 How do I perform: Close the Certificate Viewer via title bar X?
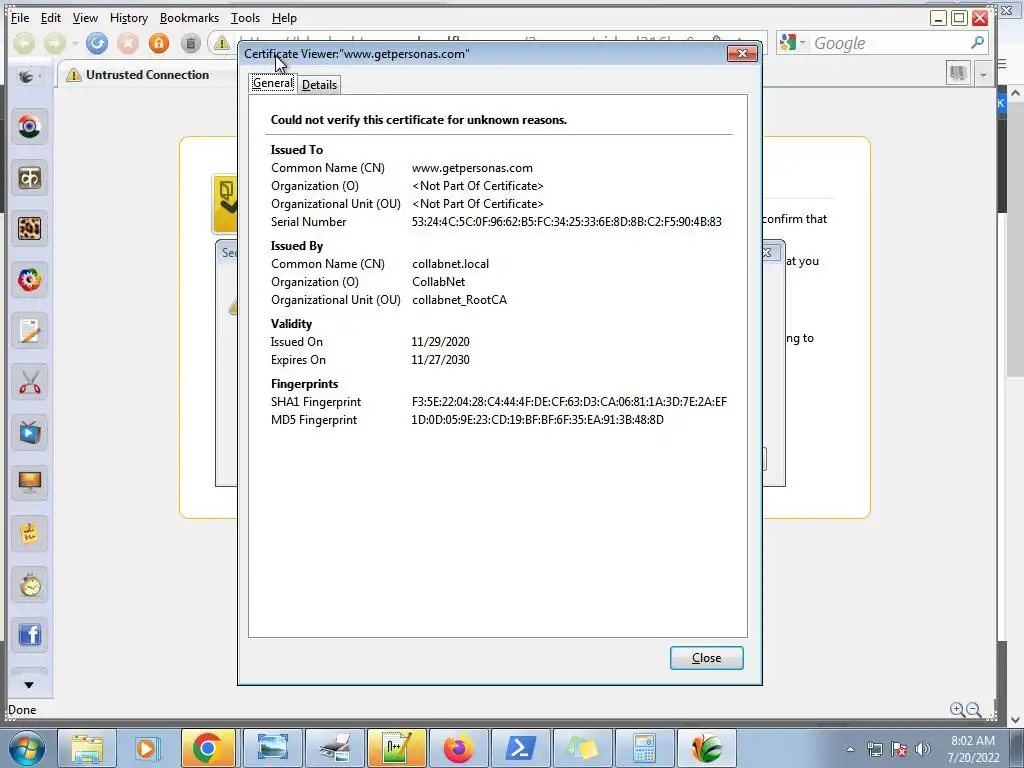point(742,54)
